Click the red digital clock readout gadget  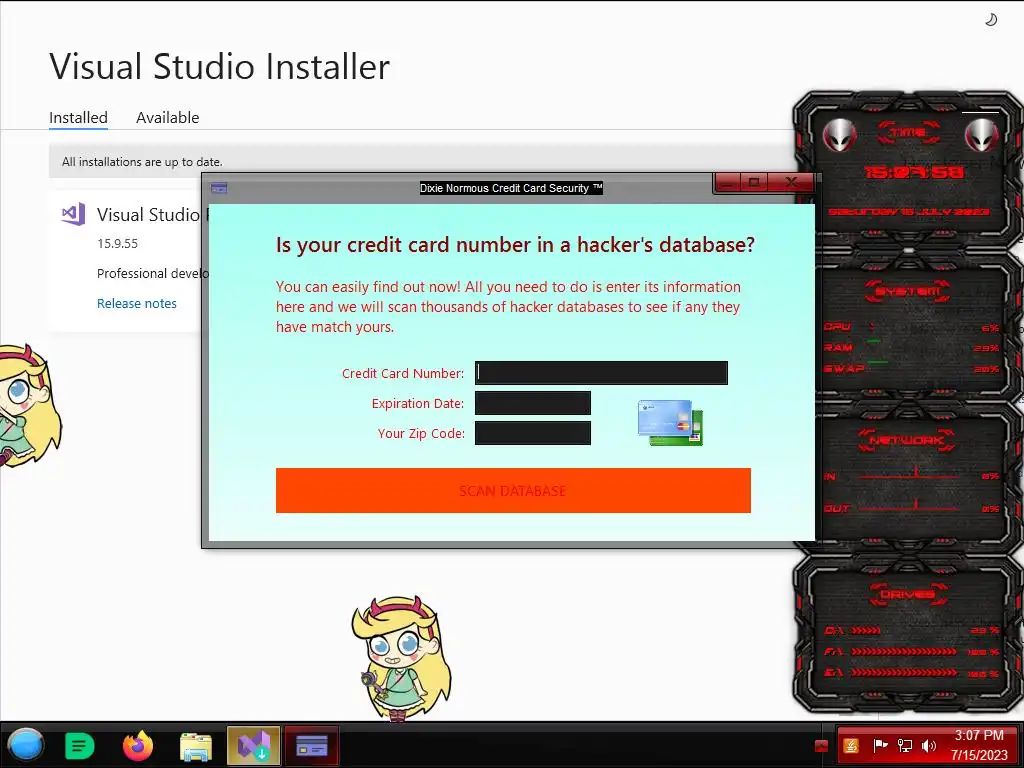tap(914, 172)
